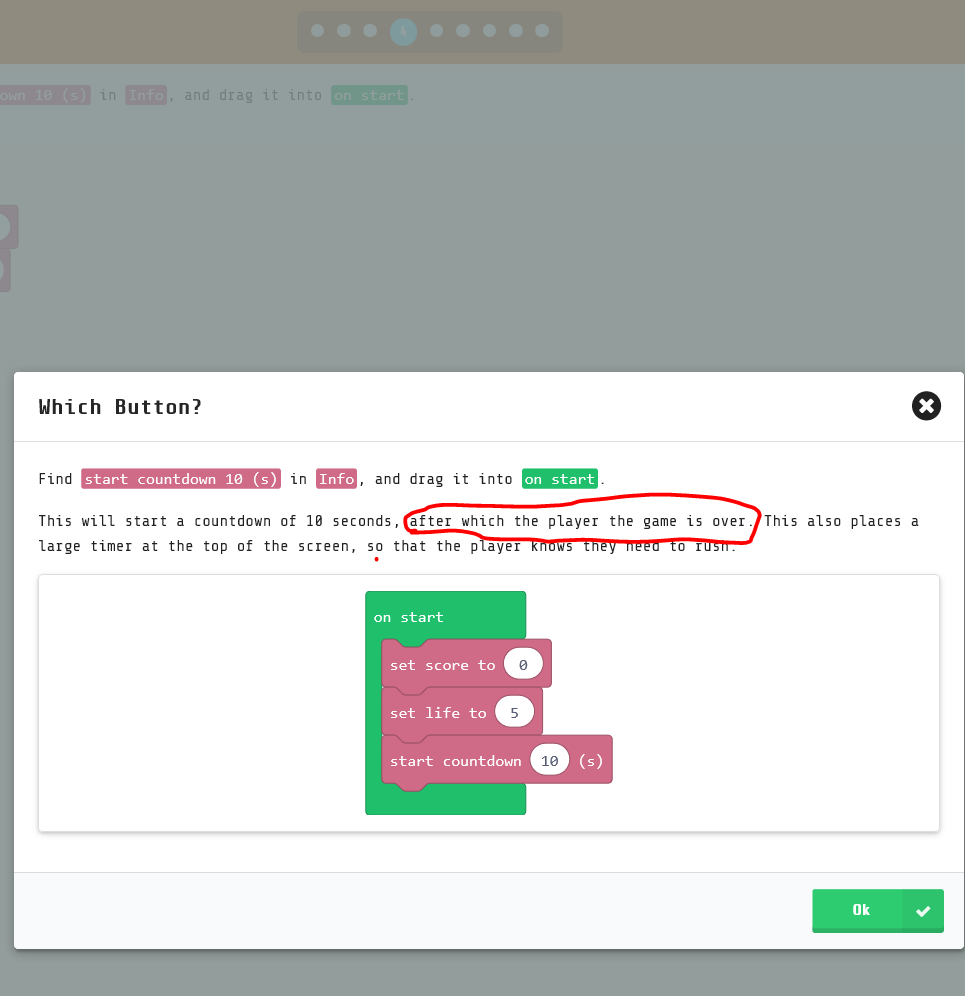Select the first progress dot at top
Screen dimensions: 965x996
[315, 31]
